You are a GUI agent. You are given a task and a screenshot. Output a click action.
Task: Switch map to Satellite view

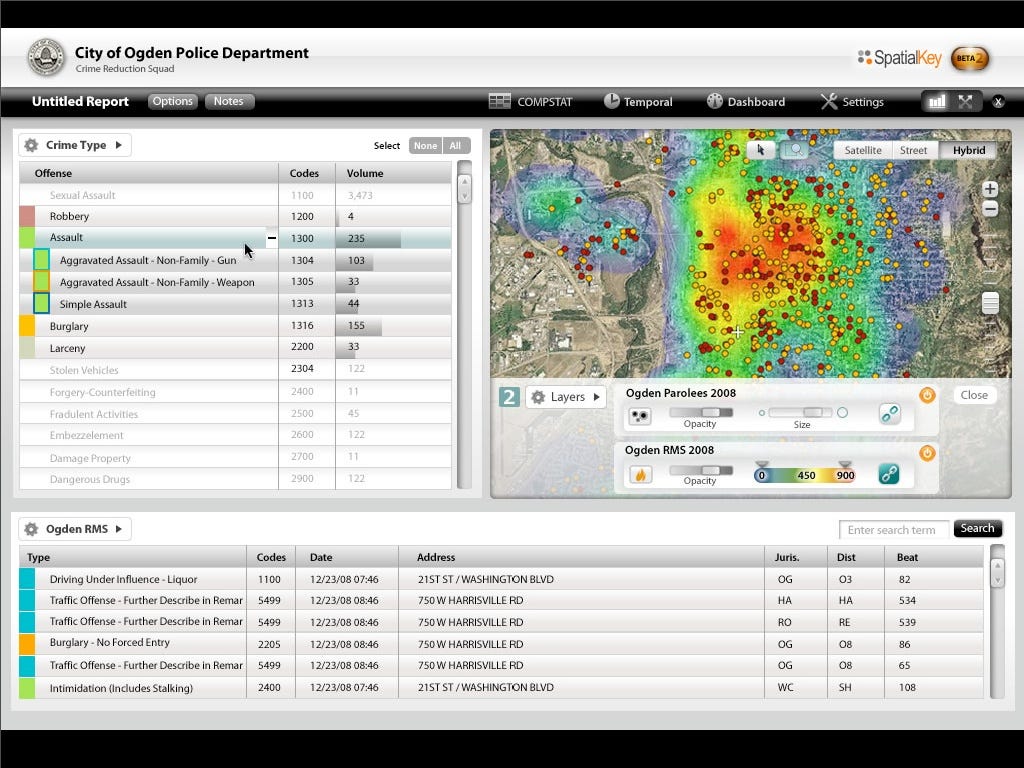863,150
